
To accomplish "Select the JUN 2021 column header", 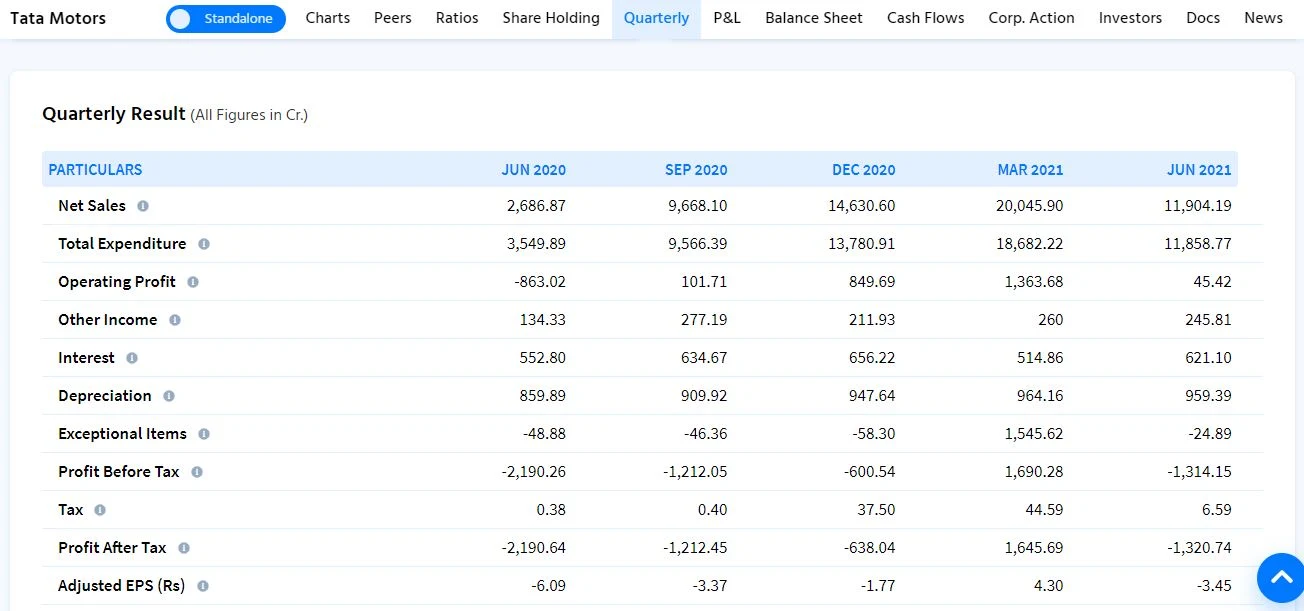I will pos(1199,170).
